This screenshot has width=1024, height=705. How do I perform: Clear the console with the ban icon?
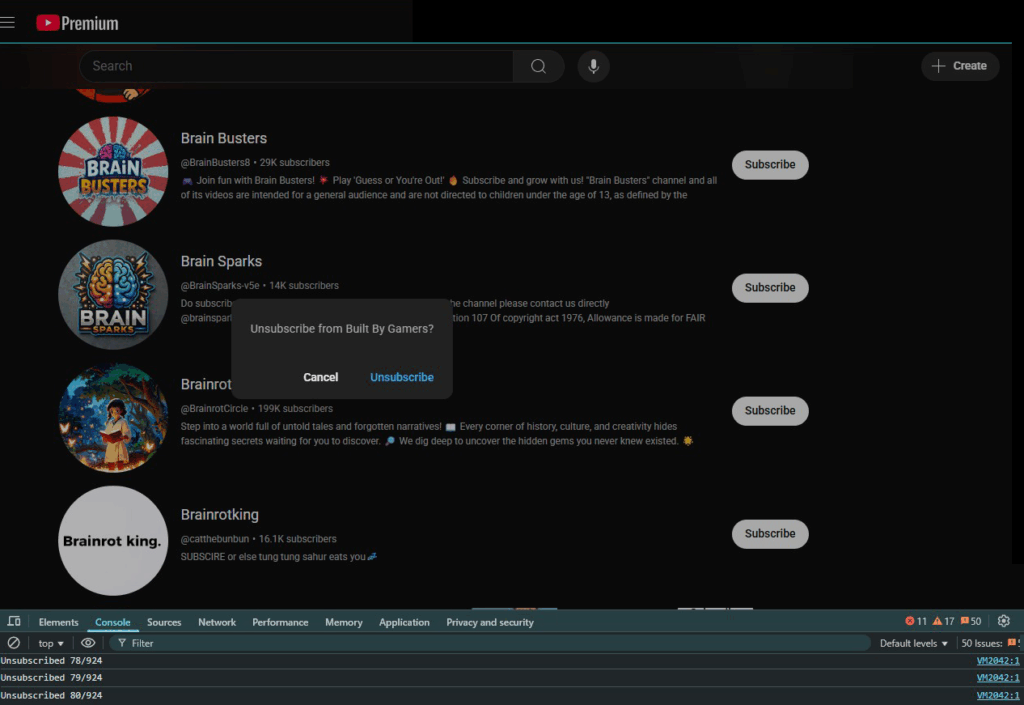coord(13,643)
